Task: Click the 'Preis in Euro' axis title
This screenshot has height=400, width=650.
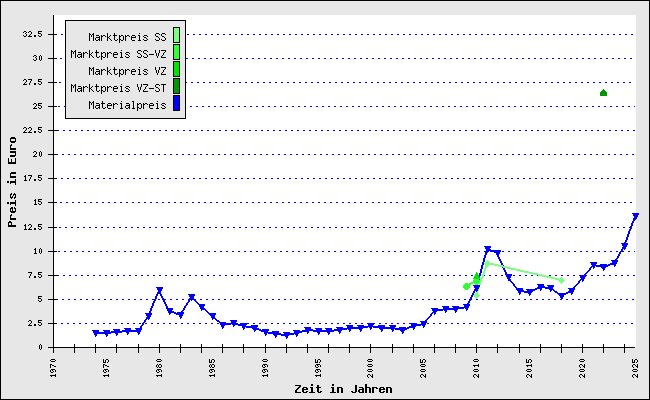Action: tap(13, 191)
